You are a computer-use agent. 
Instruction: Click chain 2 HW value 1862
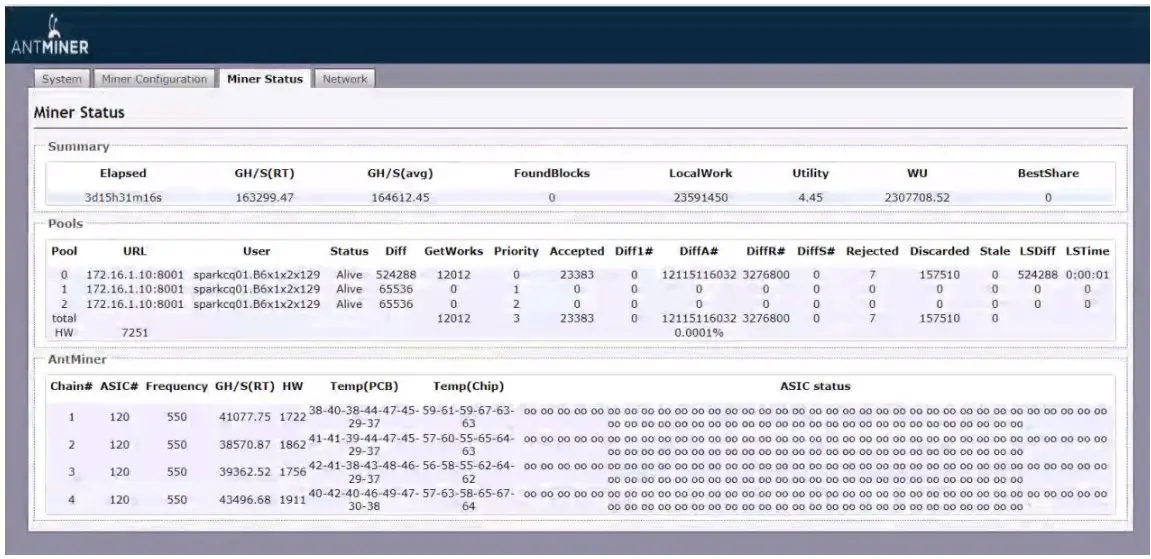click(292, 445)
